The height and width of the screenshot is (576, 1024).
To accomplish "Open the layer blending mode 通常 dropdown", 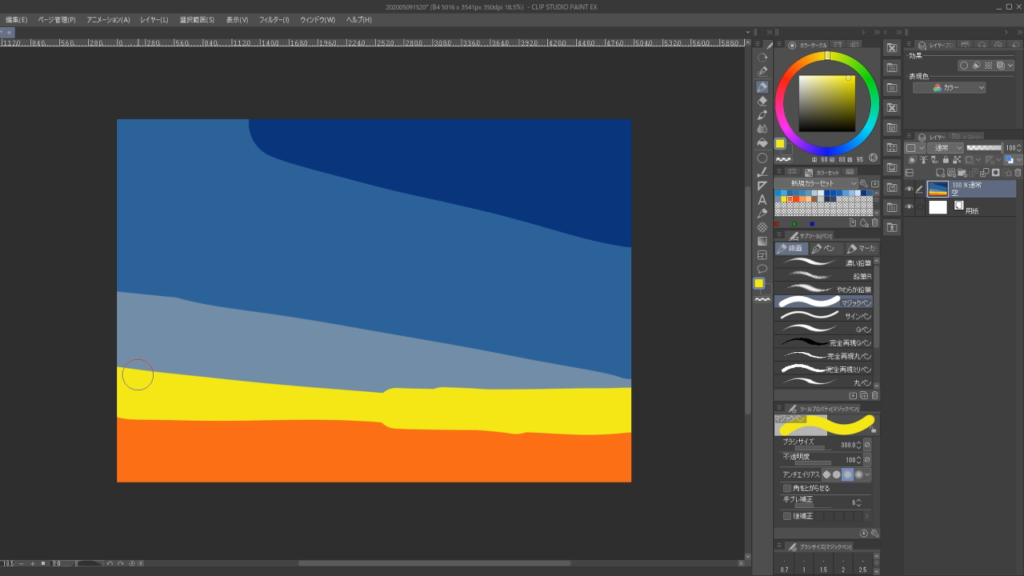I will point(945,148).
